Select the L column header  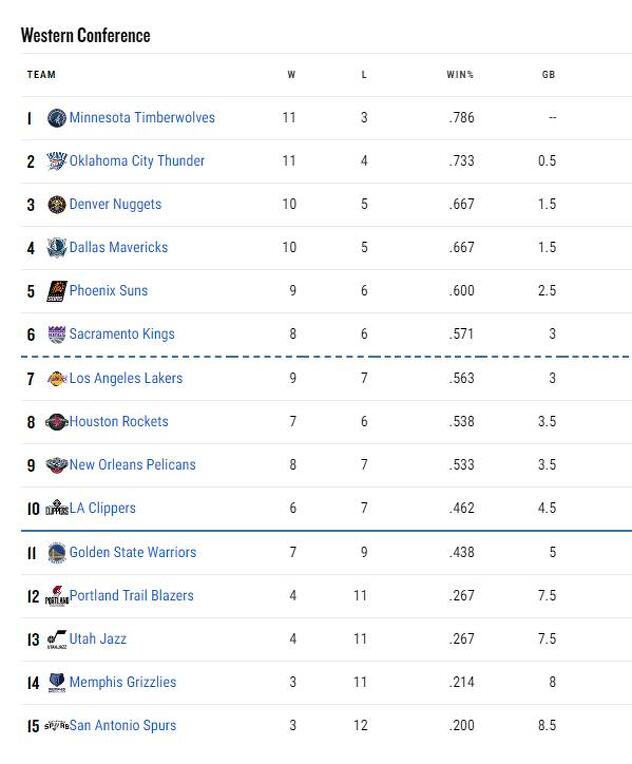(x=364, y=75)
